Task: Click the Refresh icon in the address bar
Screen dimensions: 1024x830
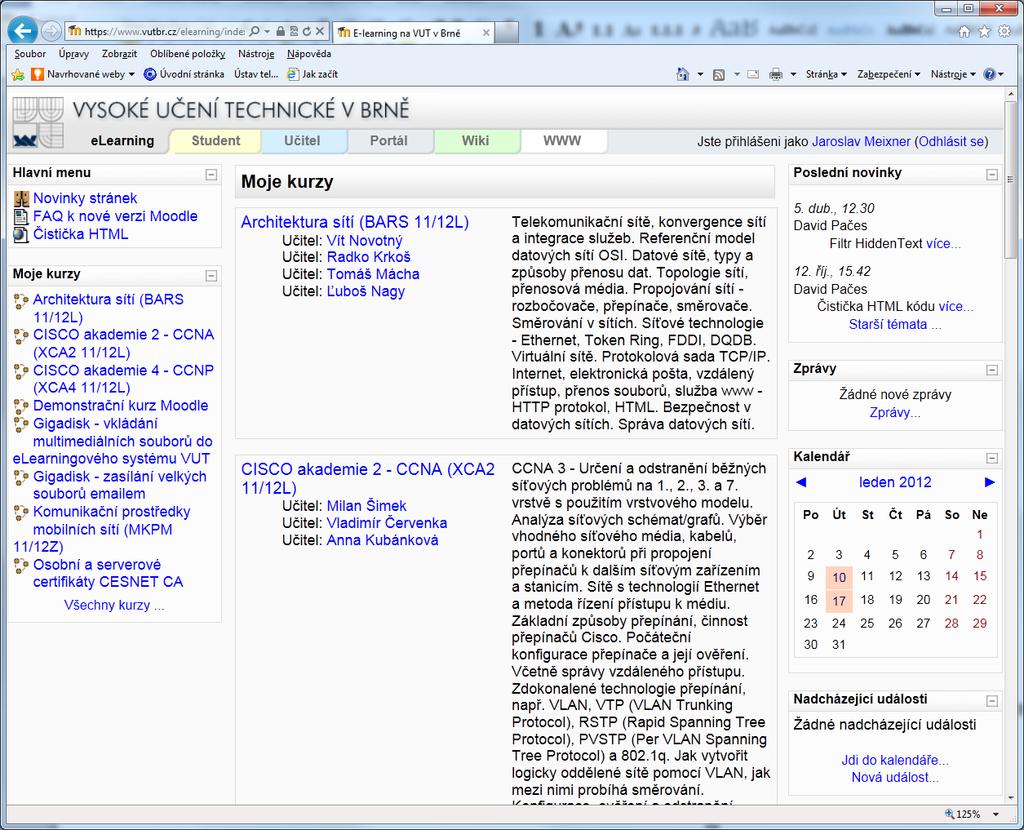Action: click(x=306, y=31)
